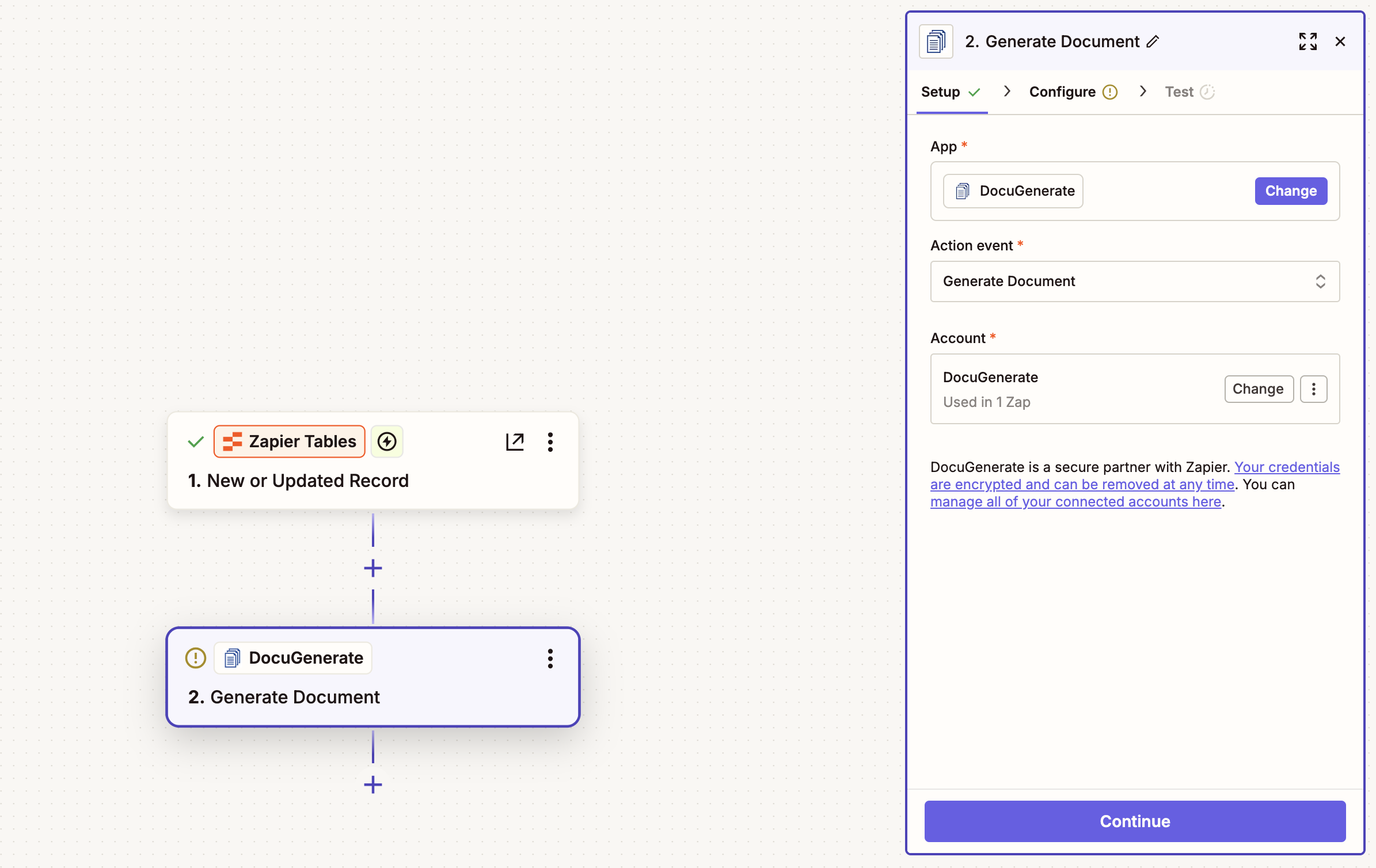This screenshot has width=1376, height=868.
Task: Click the DocuGenerate document icon on step card
Action: [x=233, y=658]
